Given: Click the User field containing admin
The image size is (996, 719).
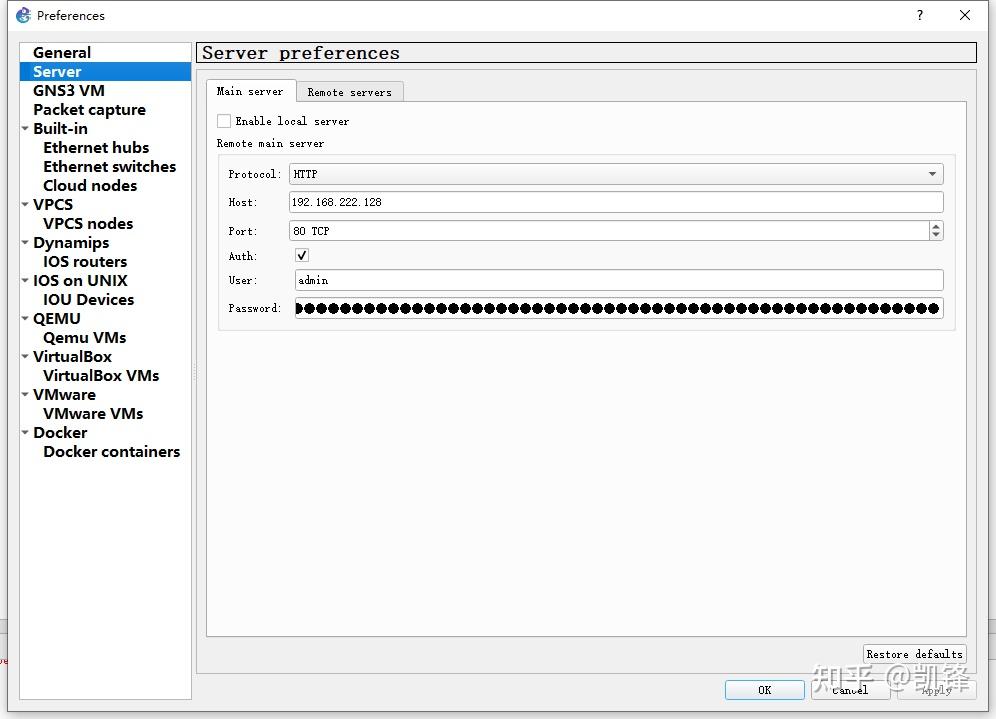Looking at the screenshot, I should 619,280.
